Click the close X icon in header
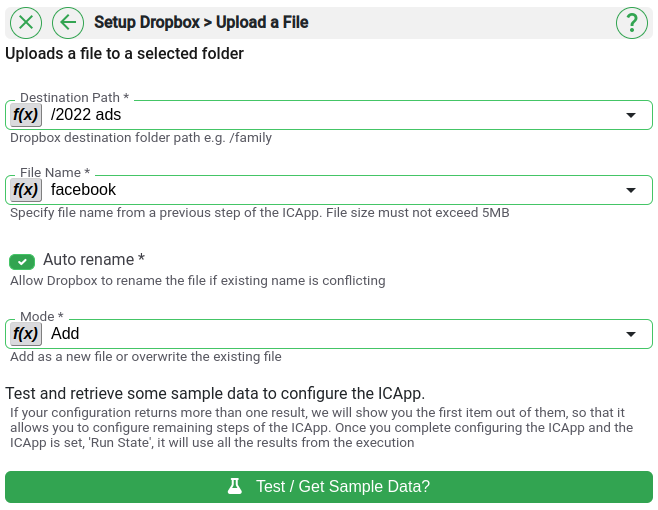The width and height of the screenshot is (658, 510). point(26,22)
